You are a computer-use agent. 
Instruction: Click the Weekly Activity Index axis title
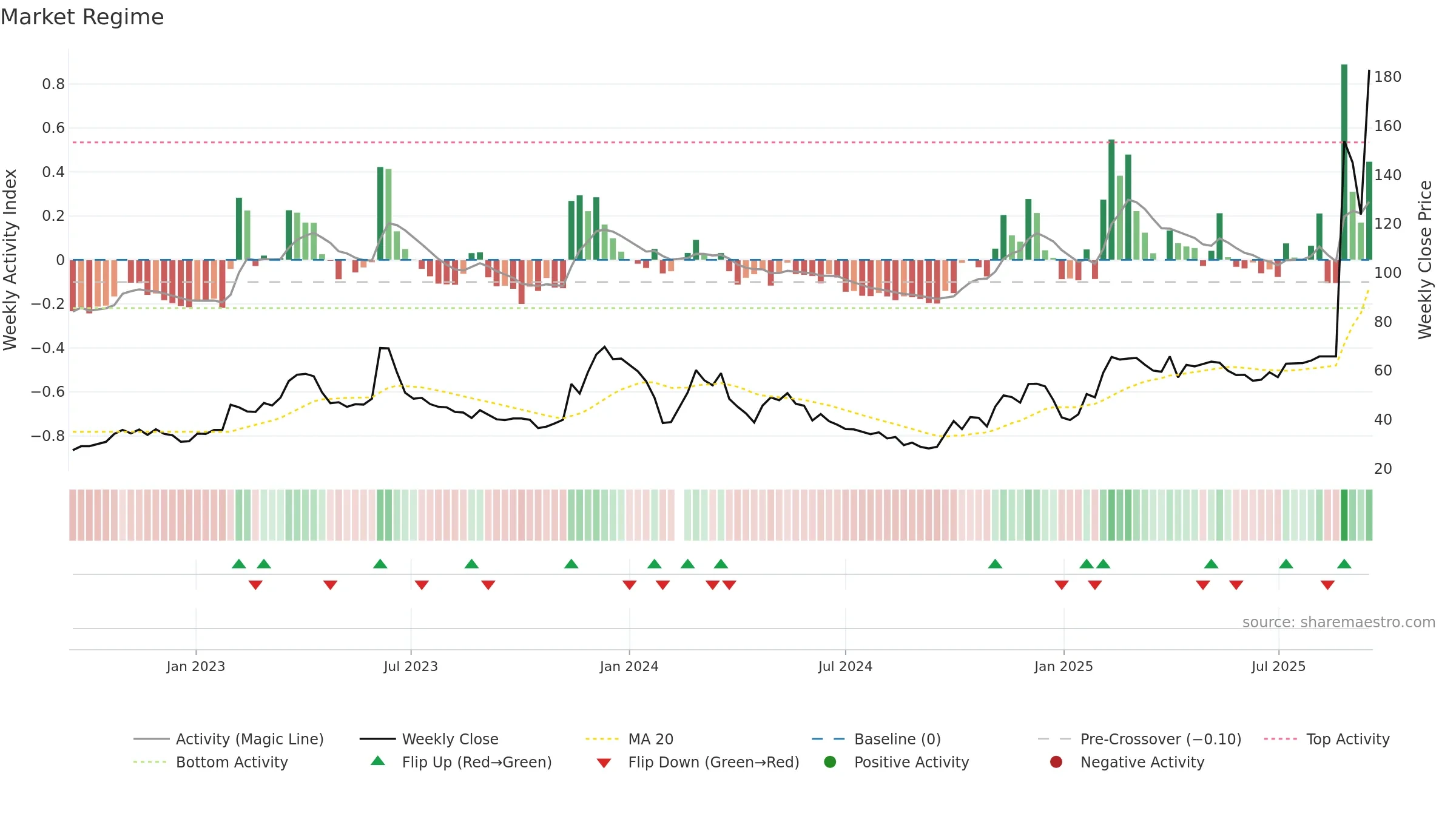tap(10, 260)
